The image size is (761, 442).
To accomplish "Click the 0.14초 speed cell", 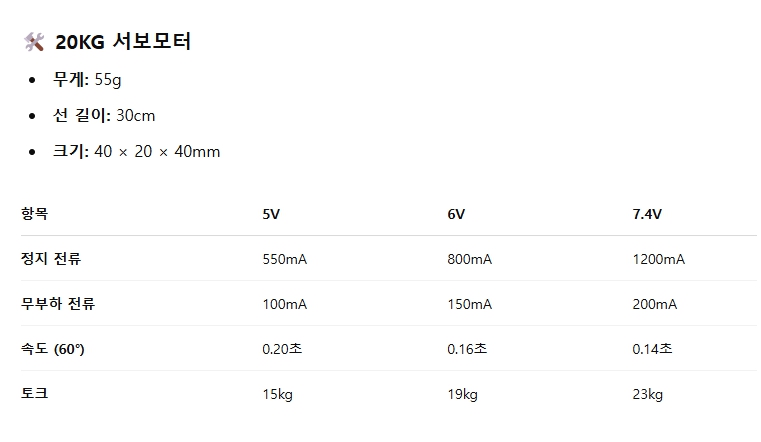I will coord(652,349).
